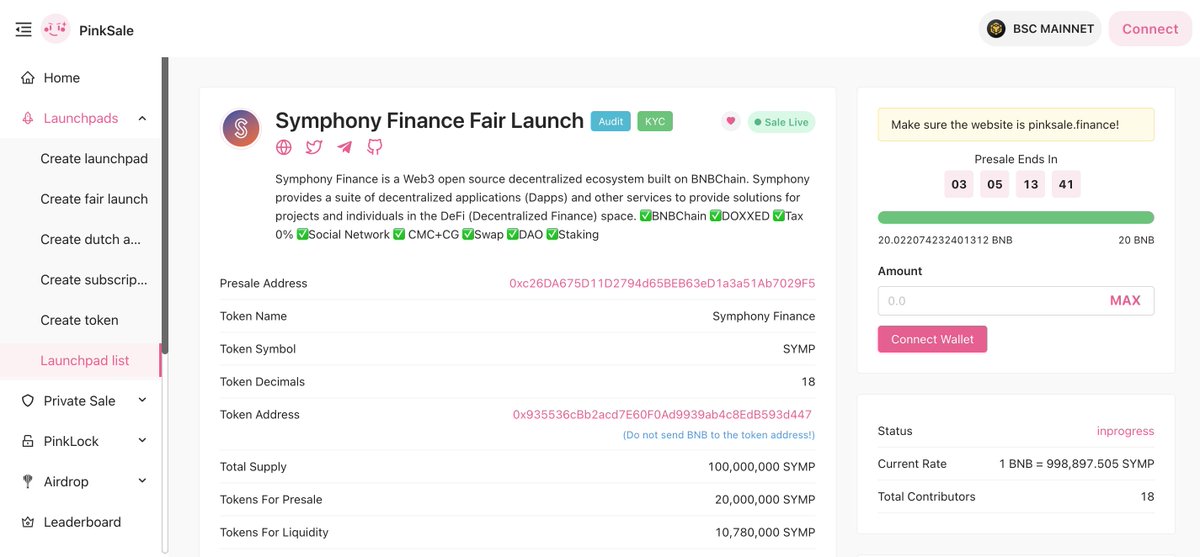Open the project Twitter icon
1200x557 pixels.
[314, 147]
